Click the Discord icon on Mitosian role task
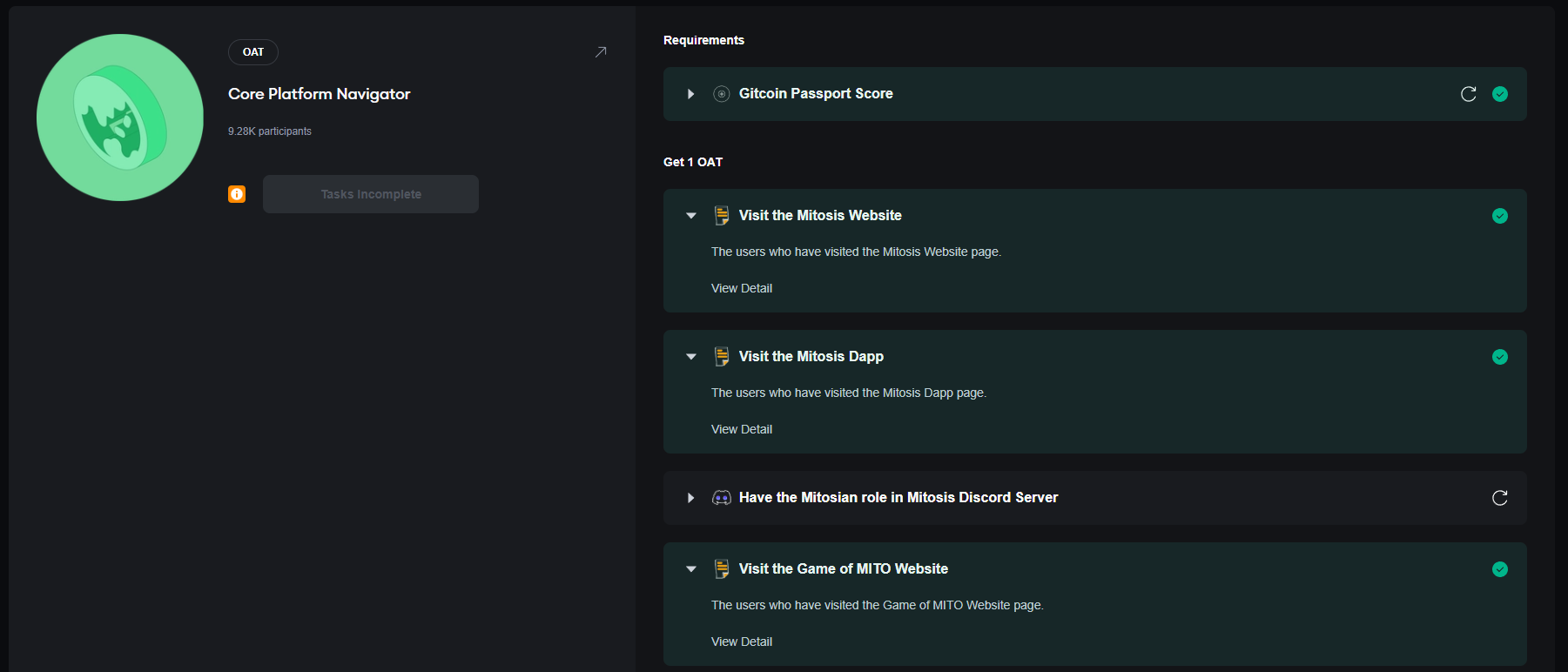Viewport: 1568px width, 672px height. pos(722,498)
